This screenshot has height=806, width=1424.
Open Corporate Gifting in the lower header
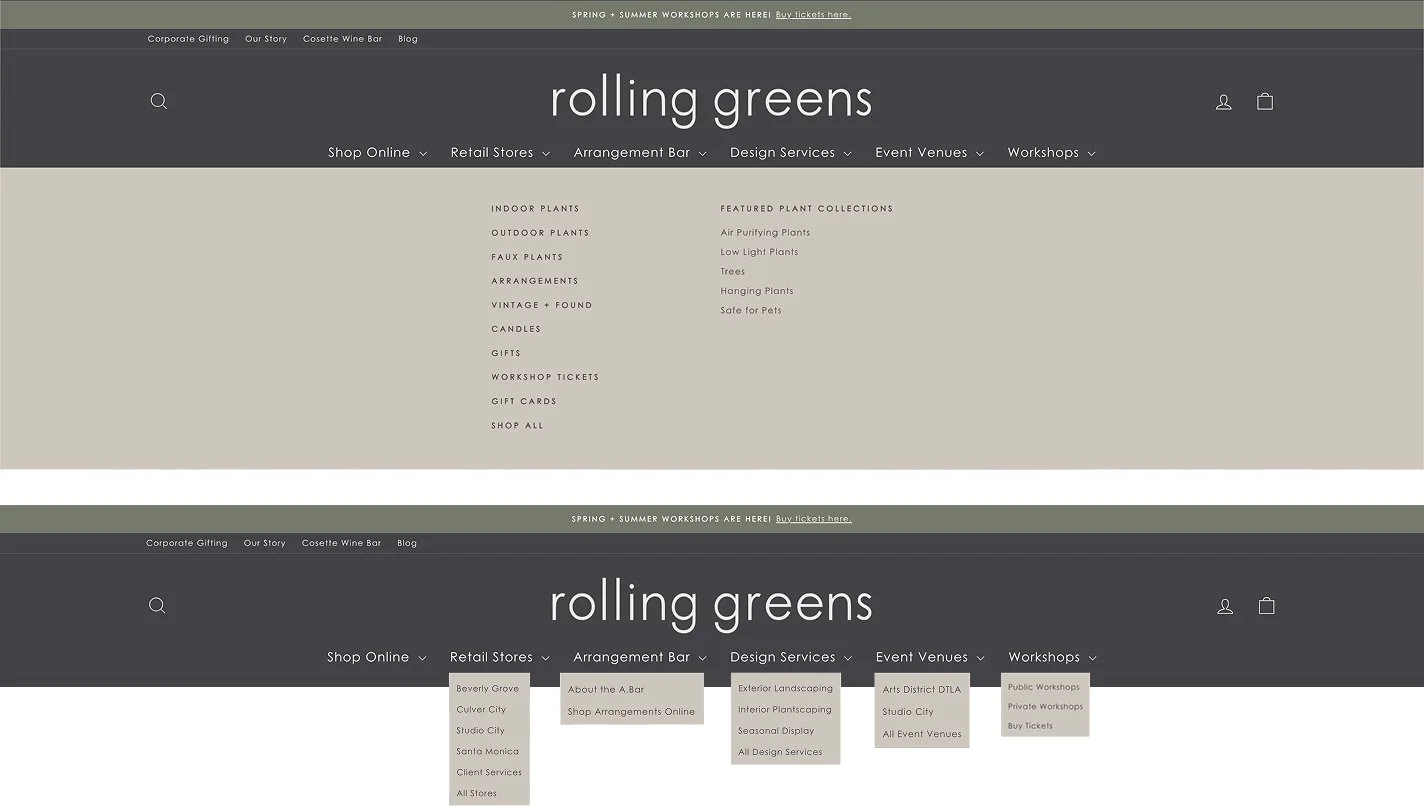click(x=187, y=543)
